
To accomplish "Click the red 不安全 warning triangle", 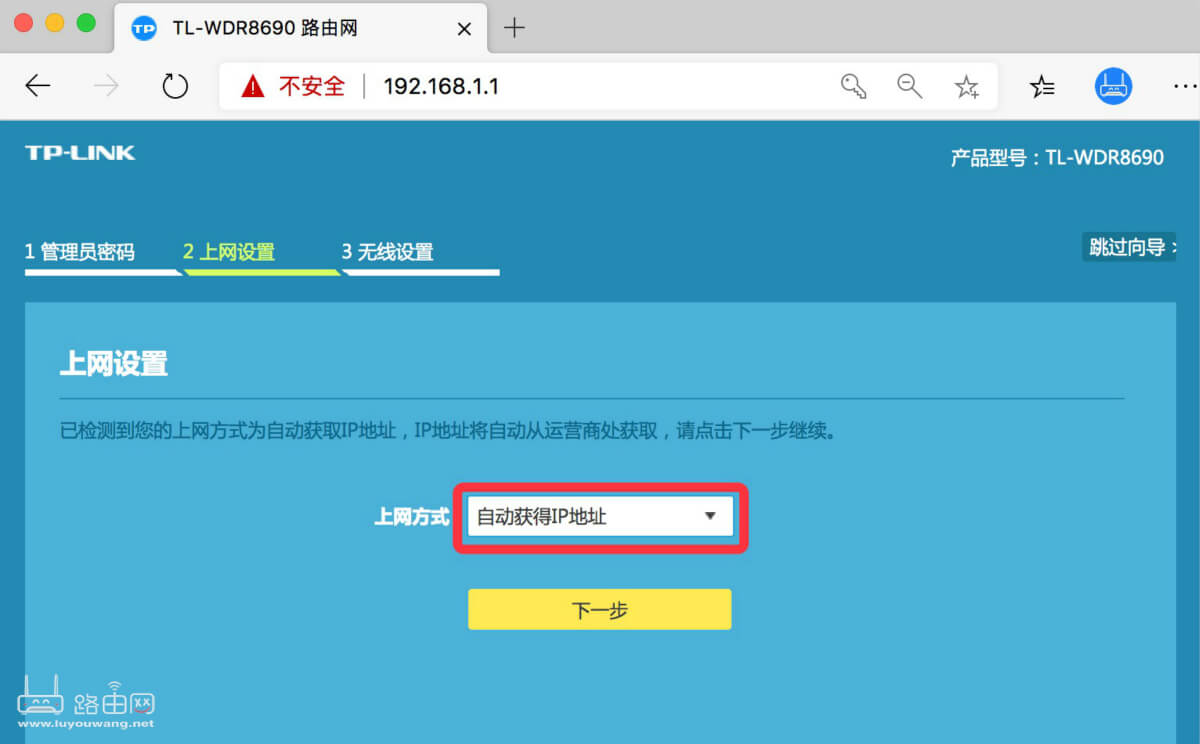I will [x=253, y=86].
